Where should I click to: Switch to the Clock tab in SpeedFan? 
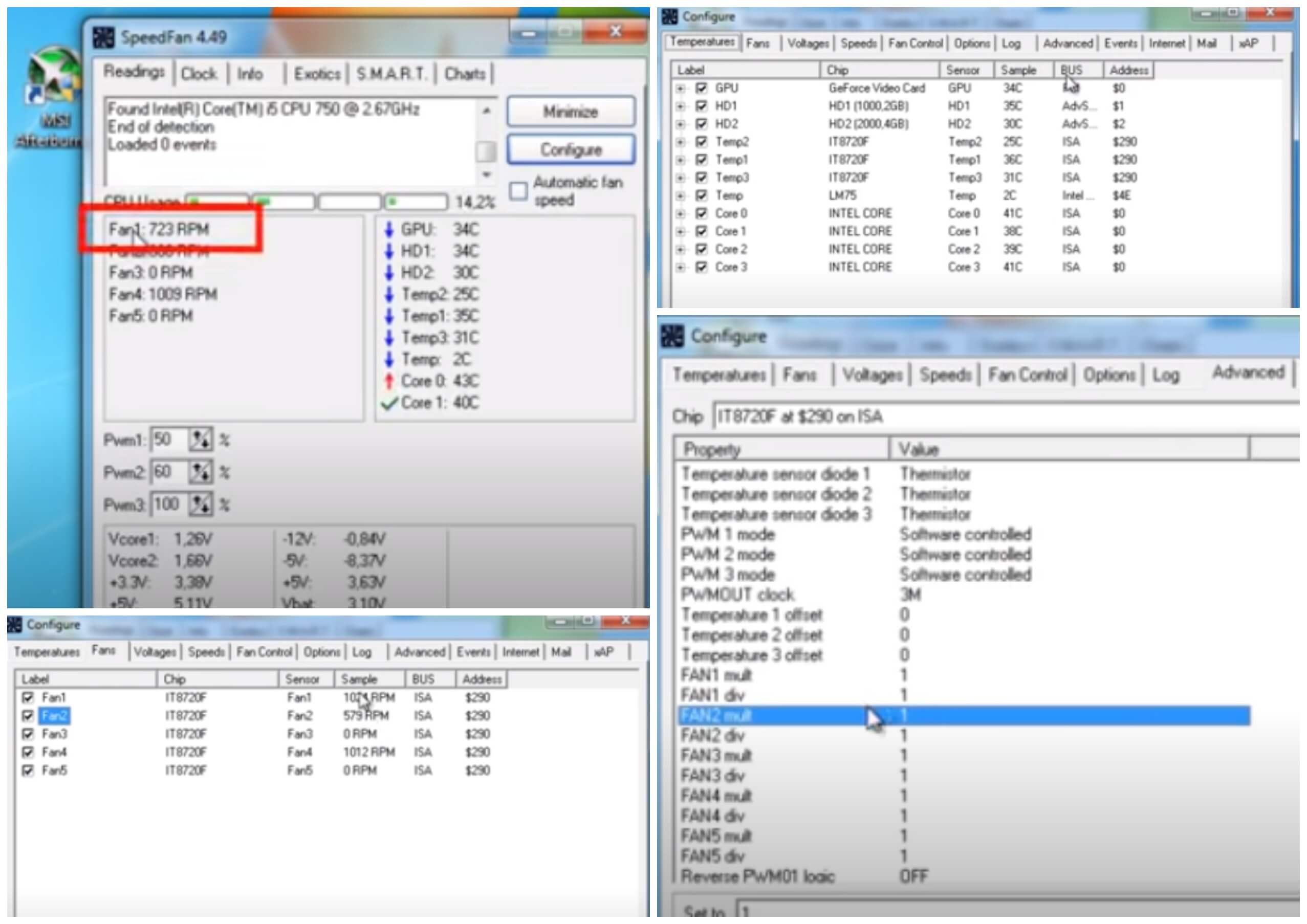(199, 74)
